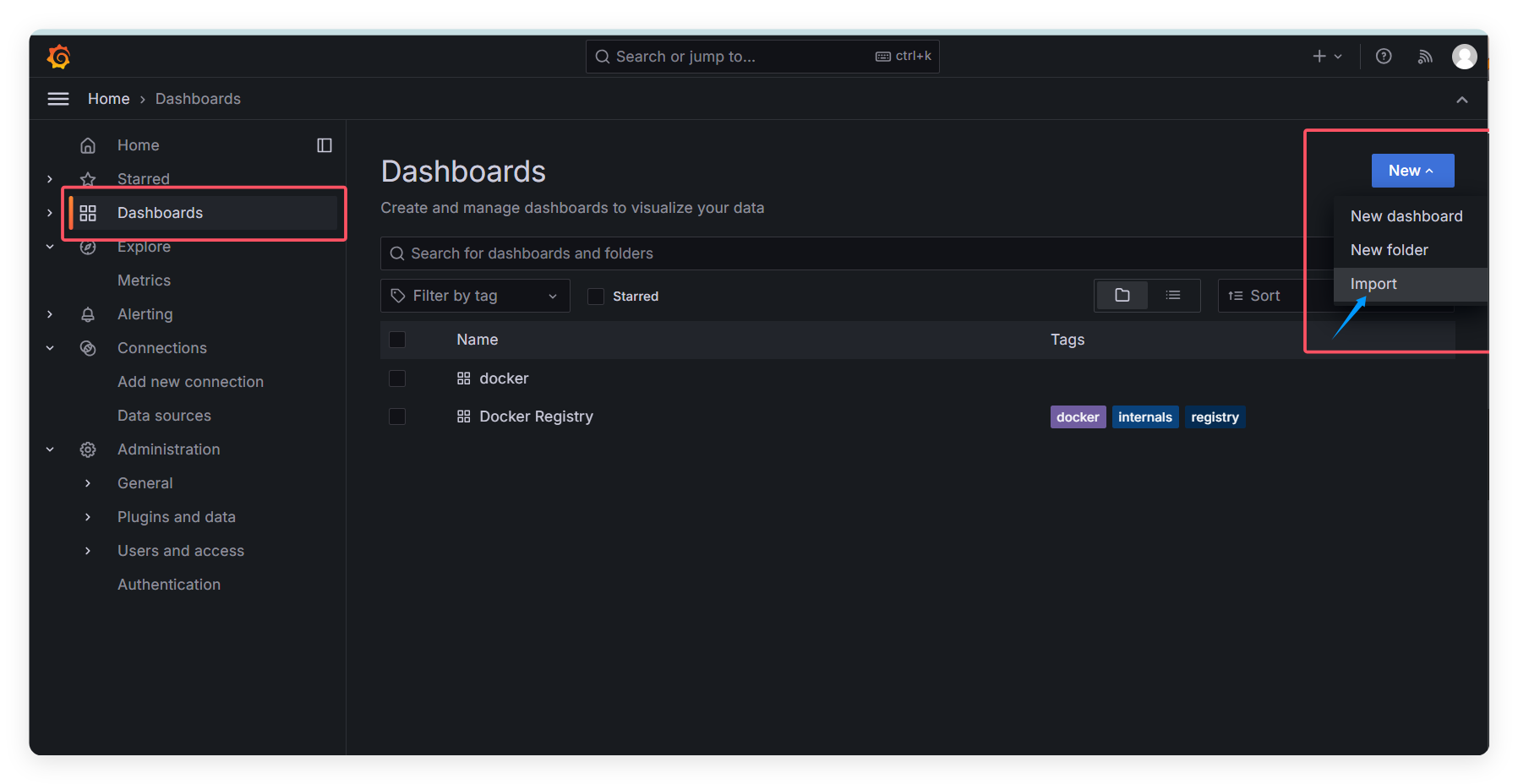Switch to folder view icon

click(x=1122, y=296)
